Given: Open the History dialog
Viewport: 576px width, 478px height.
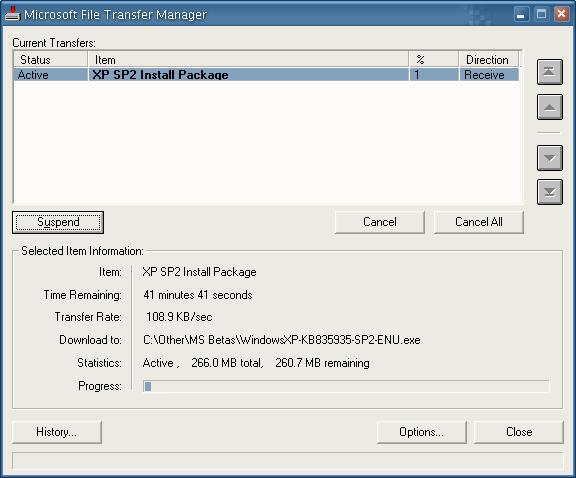Looking at the screenshot, I should (57, 432).
